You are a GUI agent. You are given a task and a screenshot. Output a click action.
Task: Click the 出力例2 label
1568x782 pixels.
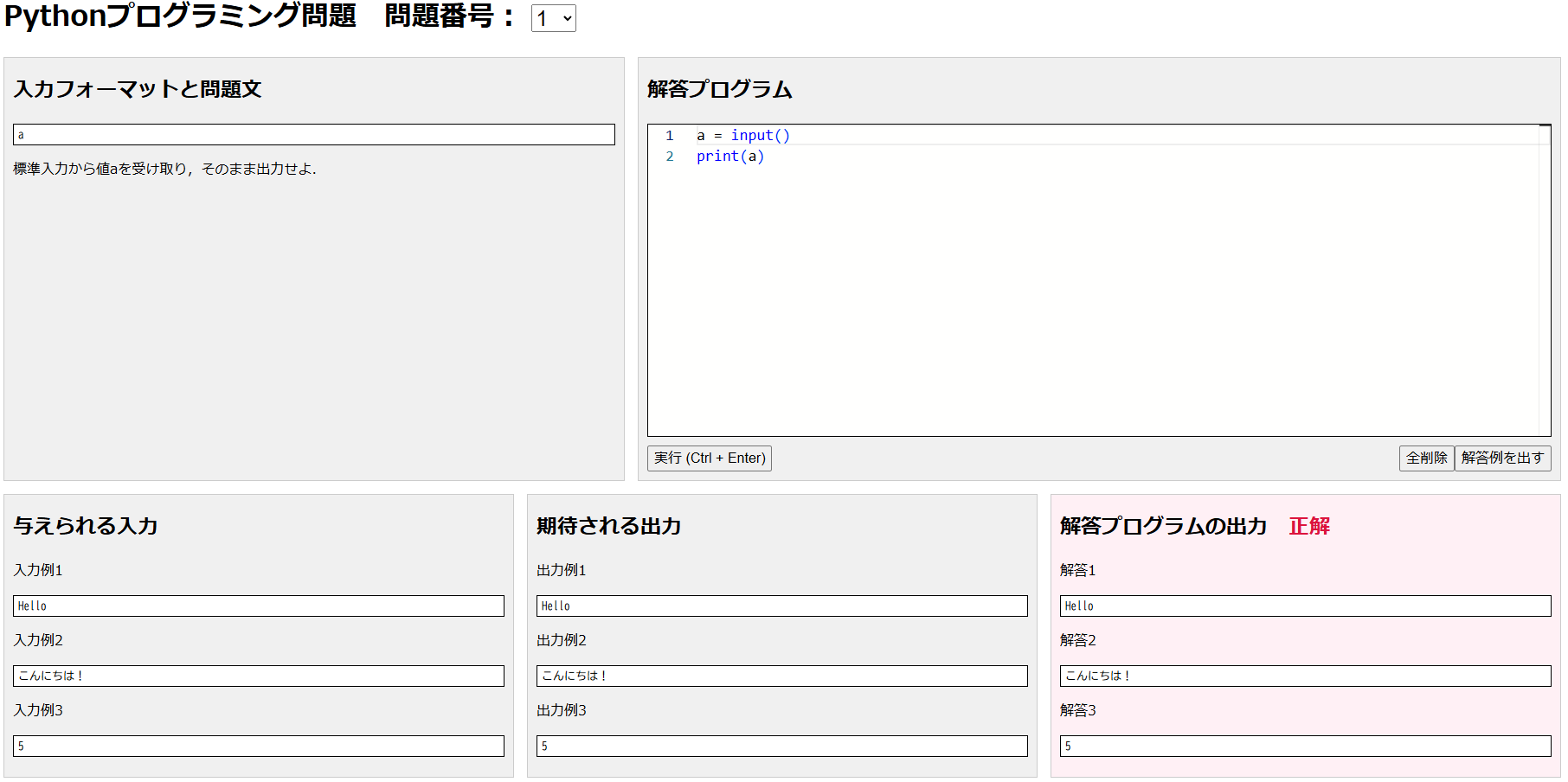pos(562,640)
